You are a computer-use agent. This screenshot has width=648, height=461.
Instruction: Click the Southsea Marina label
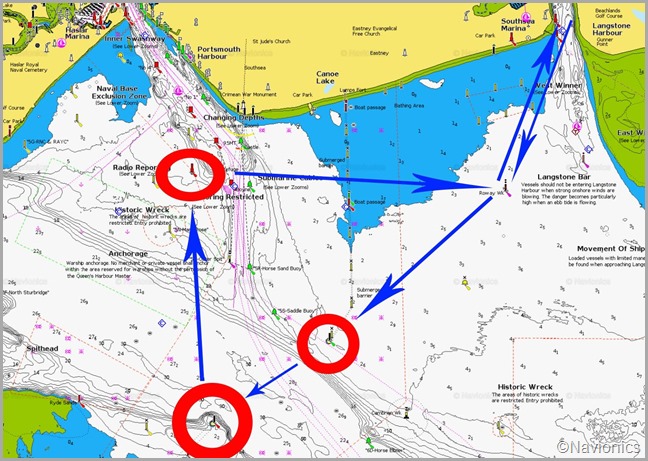pyautogui.click(x=517, y=24)
